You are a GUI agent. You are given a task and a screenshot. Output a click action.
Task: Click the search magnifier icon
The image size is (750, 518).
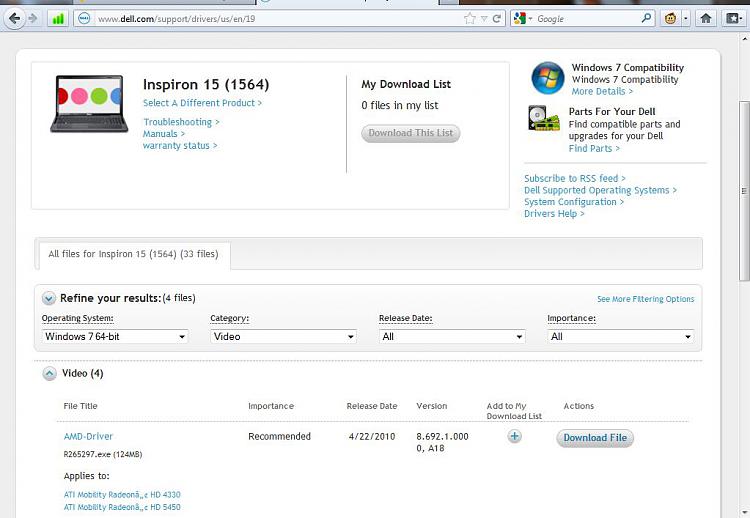pyautogui.click(x=646, y=18)
